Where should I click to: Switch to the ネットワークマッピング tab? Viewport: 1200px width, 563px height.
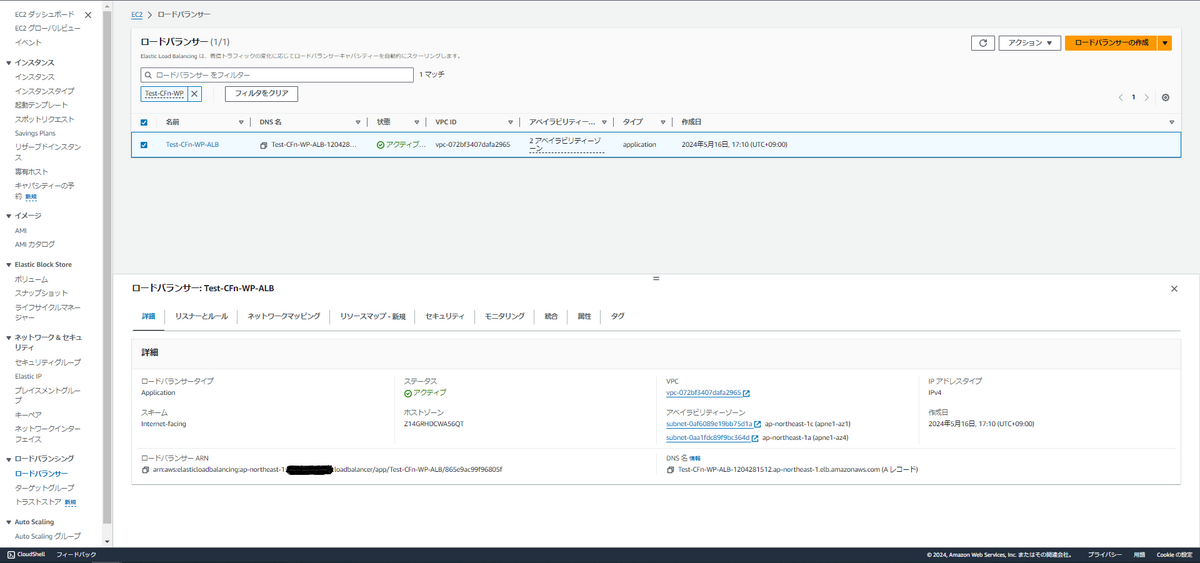284,316
